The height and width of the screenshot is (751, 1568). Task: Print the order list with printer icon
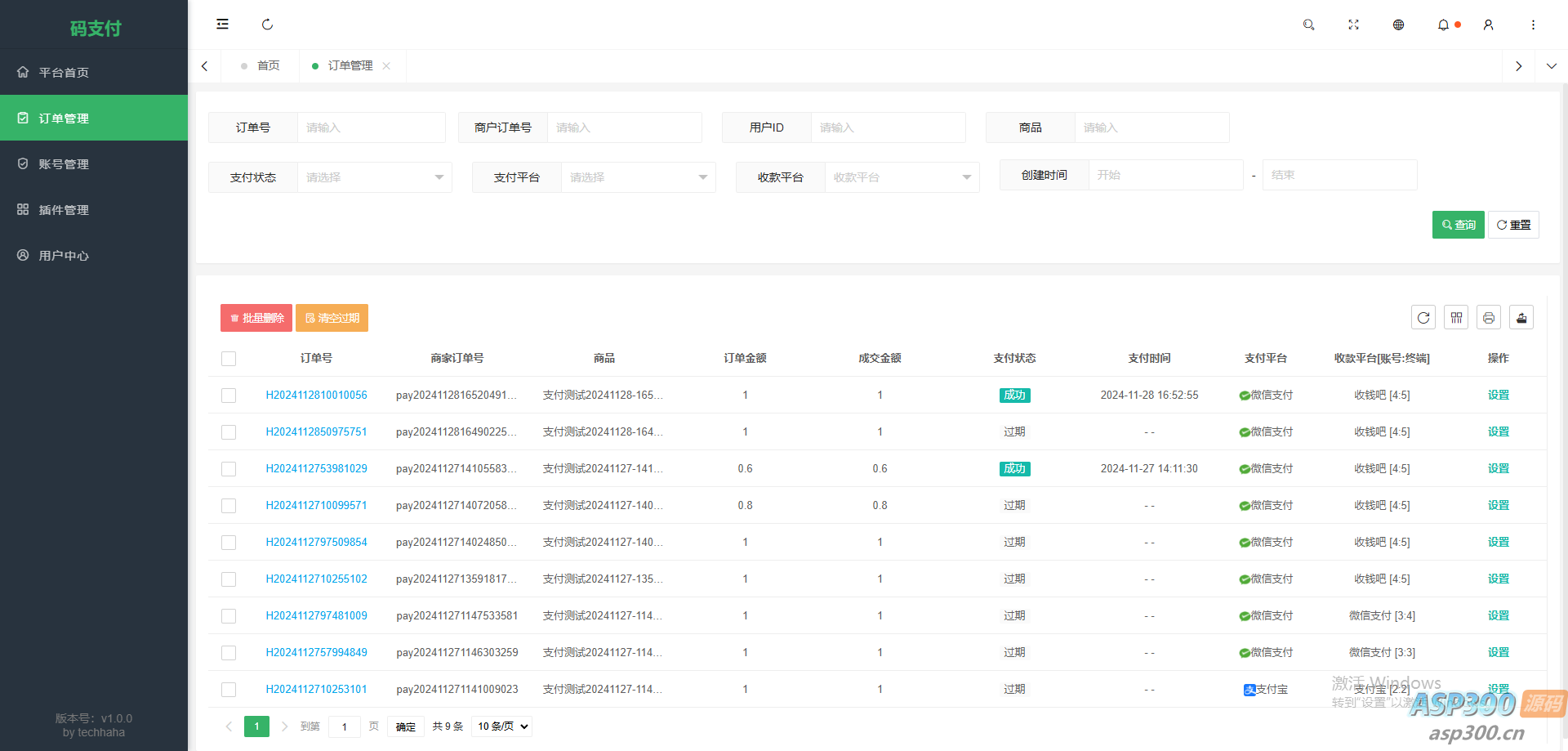[x=1489, y=317]
